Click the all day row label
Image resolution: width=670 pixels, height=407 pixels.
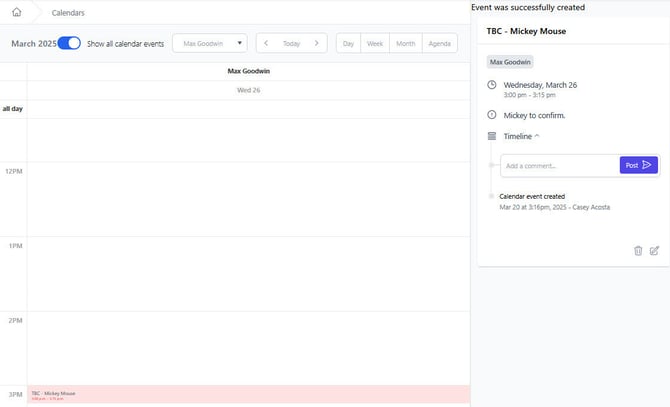click(x=12, y=108)
